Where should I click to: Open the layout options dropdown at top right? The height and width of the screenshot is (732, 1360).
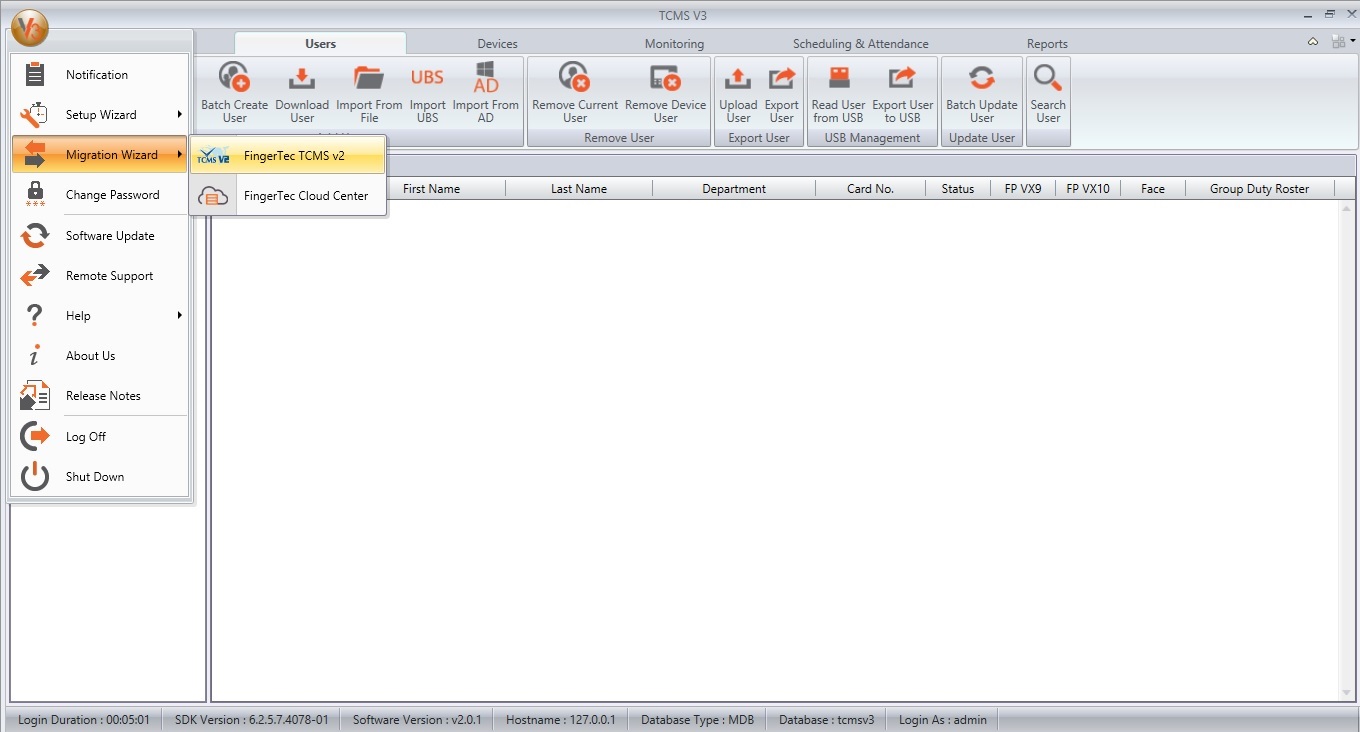click(1343, 42)
